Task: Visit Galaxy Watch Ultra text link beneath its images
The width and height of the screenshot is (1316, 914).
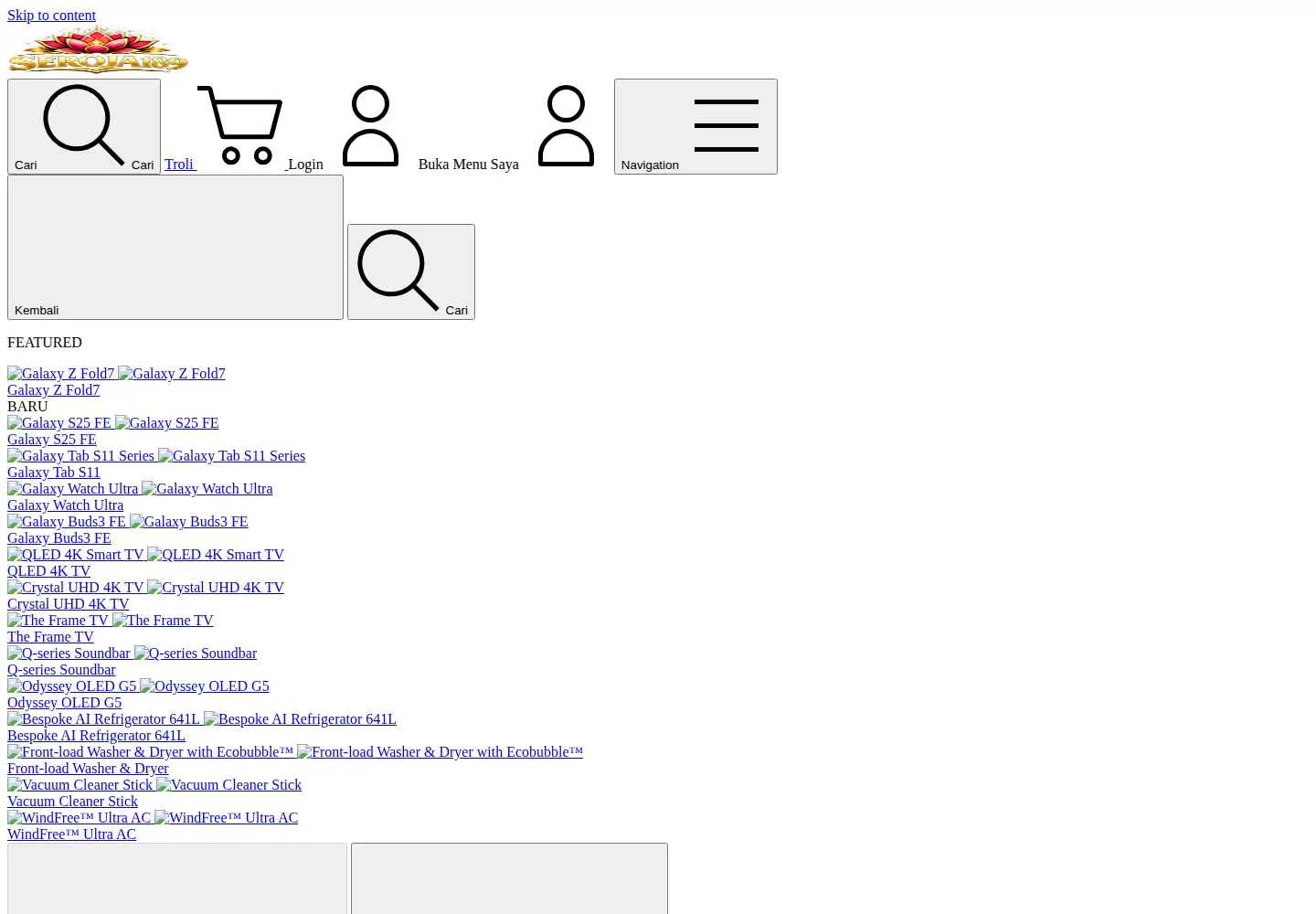Action: pyautogui.click(x=66, y=505)
